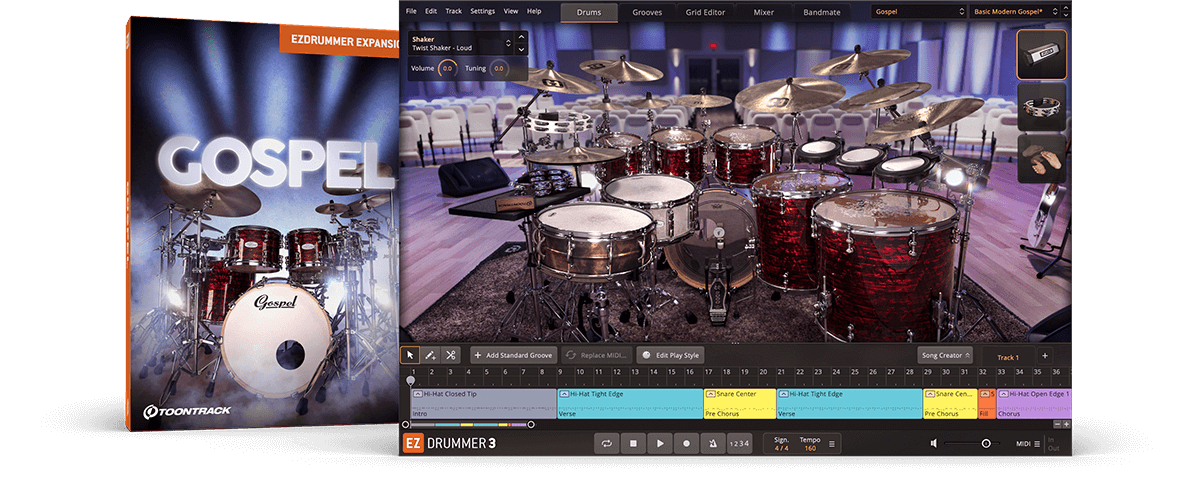Image resolution: width=1200 pixels, height=488 pixels.
Task: Select the scissors cut tool
Action: (451, 355)
